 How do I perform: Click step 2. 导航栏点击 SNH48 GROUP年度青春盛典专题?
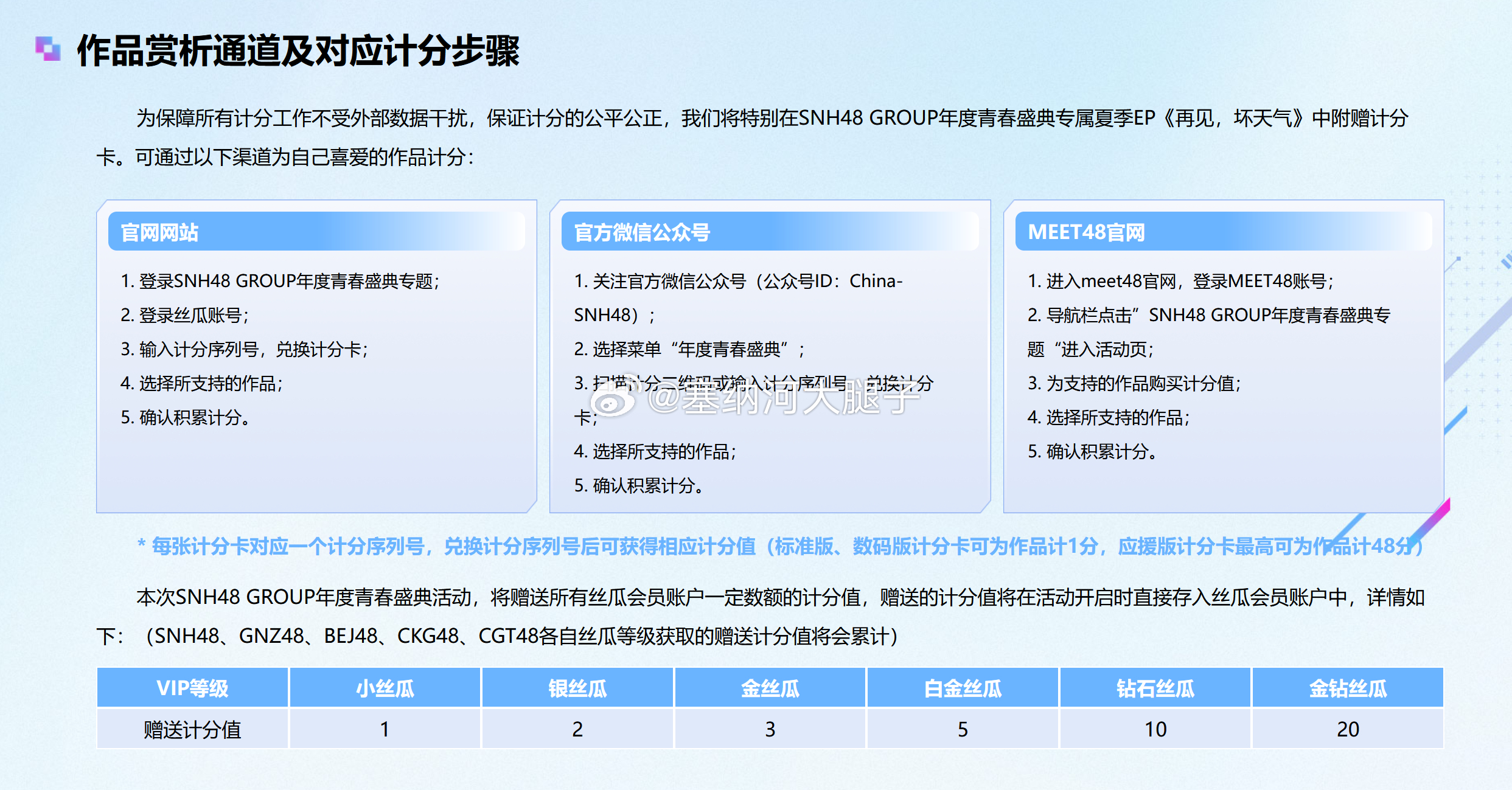pyautogui.click(x=1209, y=332)
